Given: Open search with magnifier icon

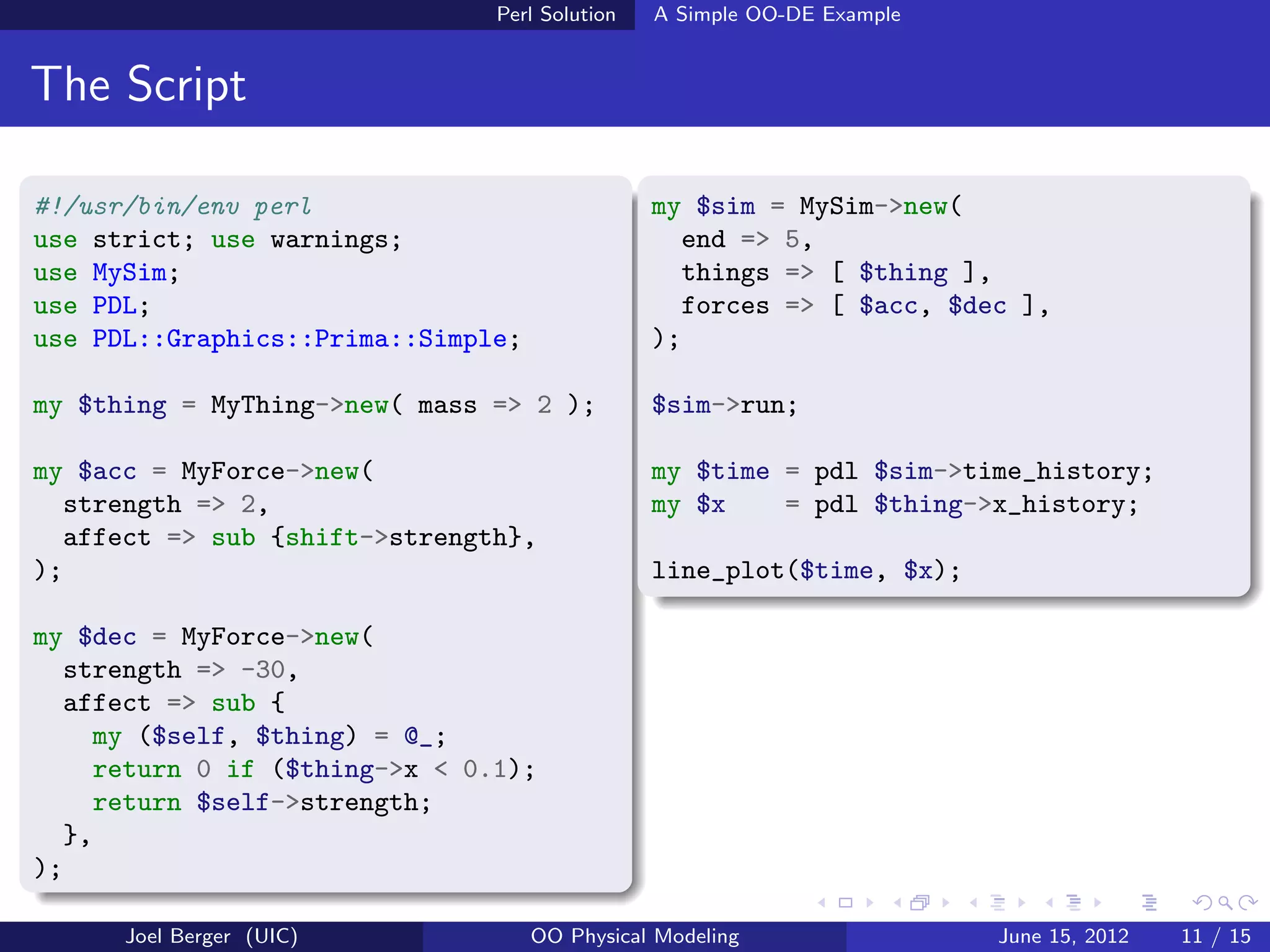Looking at the screenshot, I should (x=1225, y=903).
